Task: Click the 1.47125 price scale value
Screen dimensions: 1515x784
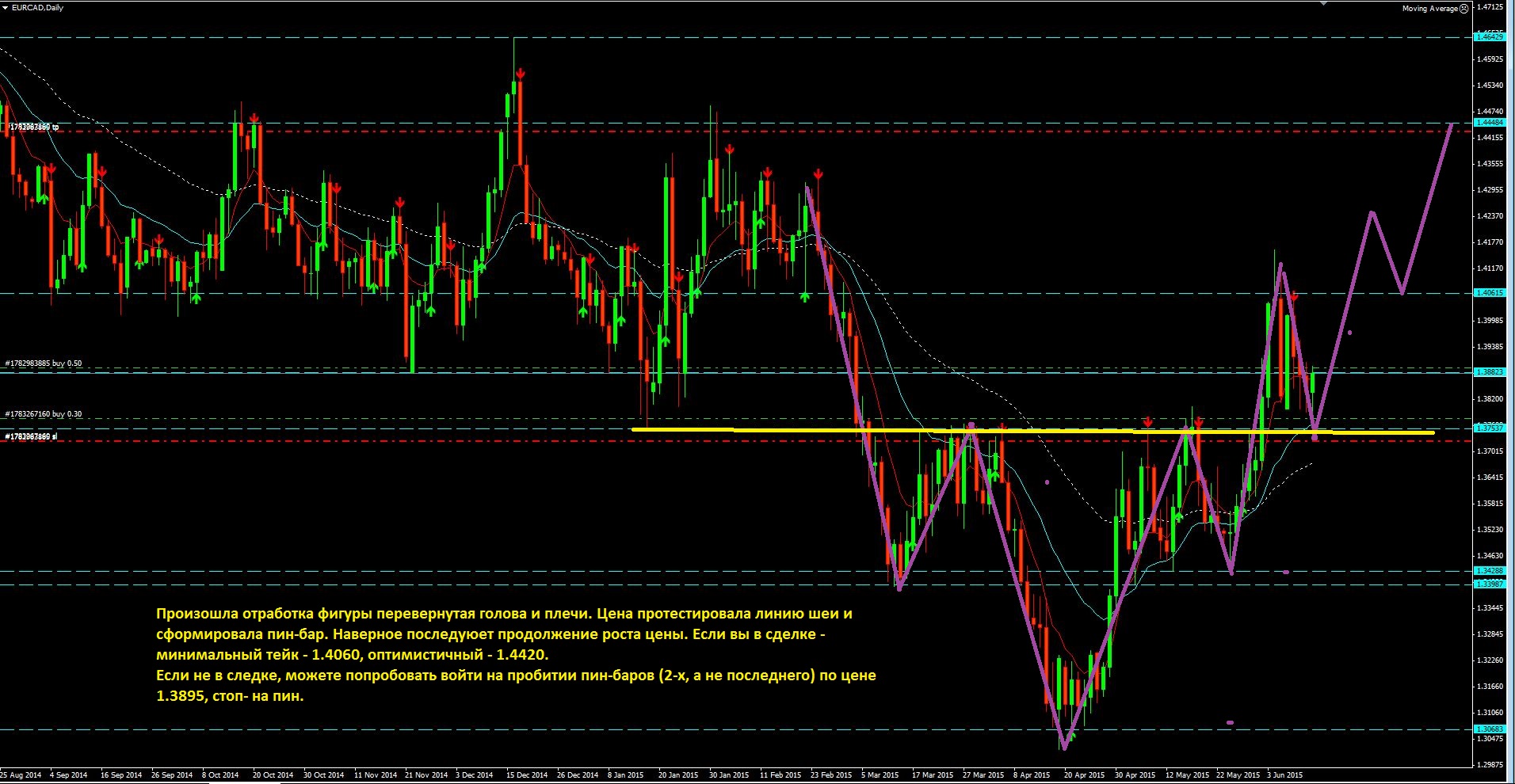Action: [x=1490, y=7]
